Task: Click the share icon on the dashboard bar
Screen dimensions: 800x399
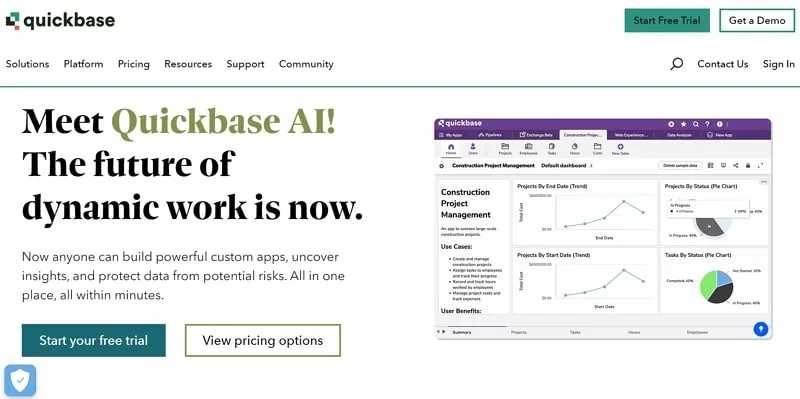Action: click(x=736, y=165)
